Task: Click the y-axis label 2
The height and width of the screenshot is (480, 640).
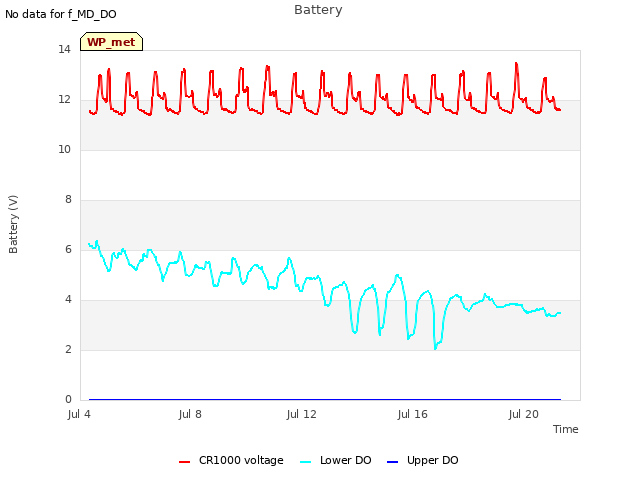Action: coord(68,349)
